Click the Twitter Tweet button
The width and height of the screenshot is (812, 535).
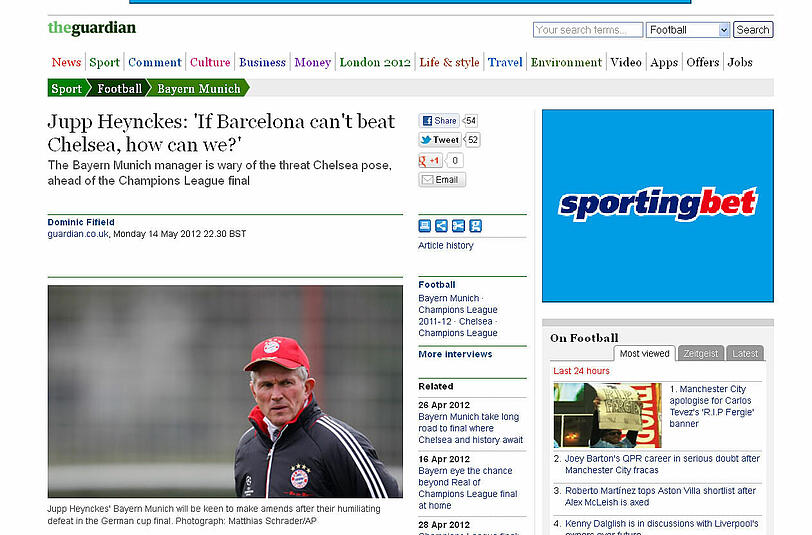pos(439,140)
